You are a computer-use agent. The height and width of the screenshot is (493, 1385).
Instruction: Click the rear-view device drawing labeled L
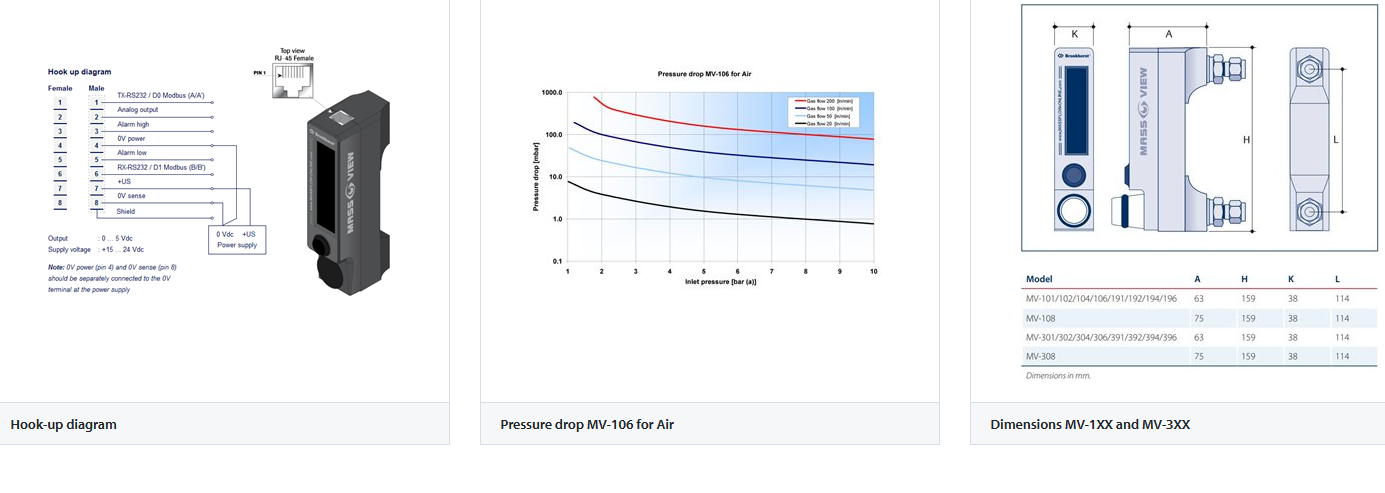click(x=1308, y=140)
